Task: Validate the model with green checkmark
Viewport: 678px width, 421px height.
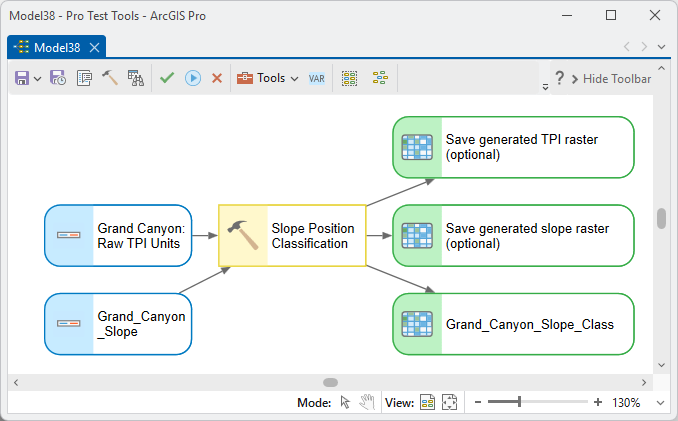Action: click(167, 78)
